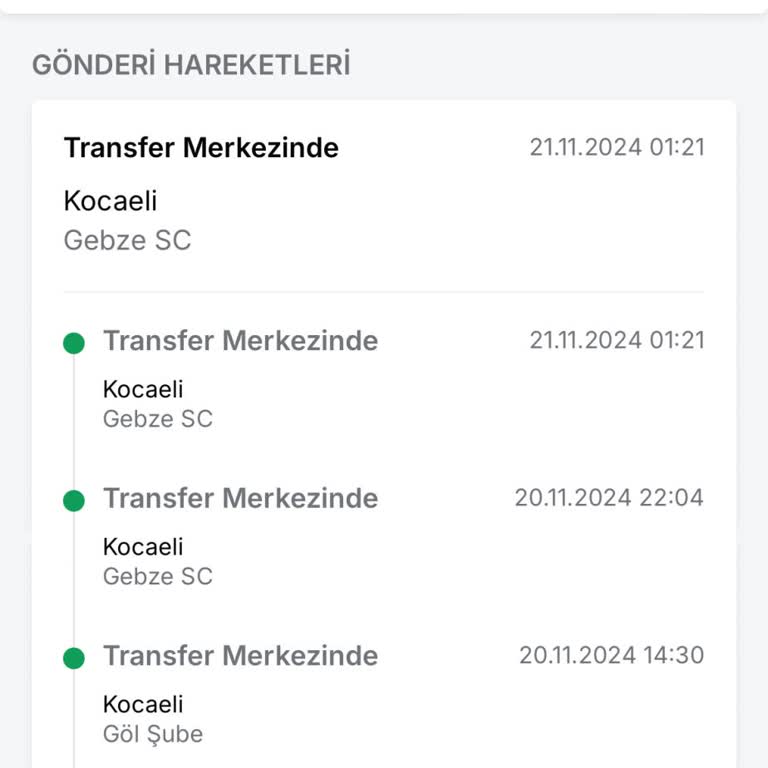This screenshot has height=768, width=768.
Task: Tap Kocaeli under the 22:04 entry
Action: point(143,547)
